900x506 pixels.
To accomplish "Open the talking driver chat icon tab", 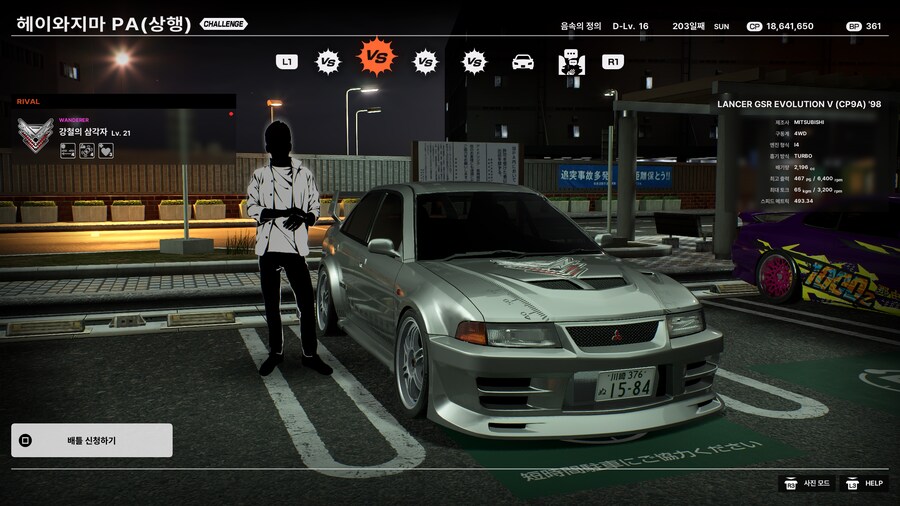I will (571, 62).
